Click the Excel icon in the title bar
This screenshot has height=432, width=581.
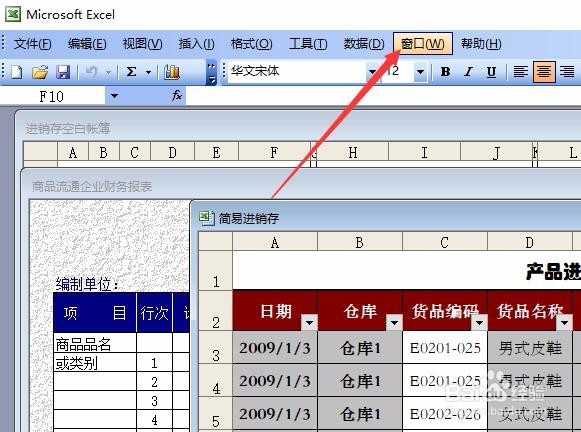coord(13,14)
